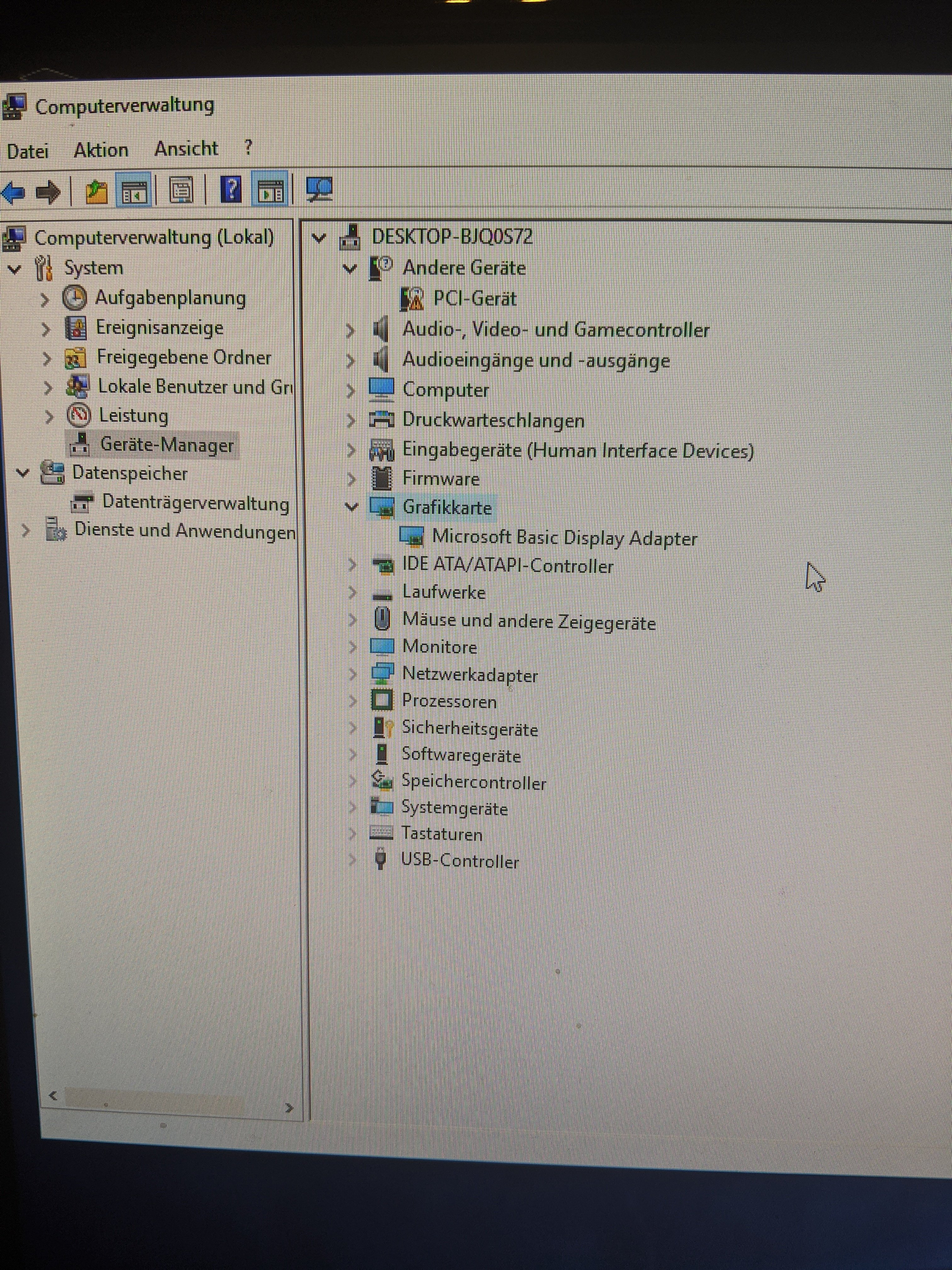Image resolution: width=952 pixels, height=1270 pixels.
Task: Click right arrow of left pane scrollbar
Action: [289, 1107]
